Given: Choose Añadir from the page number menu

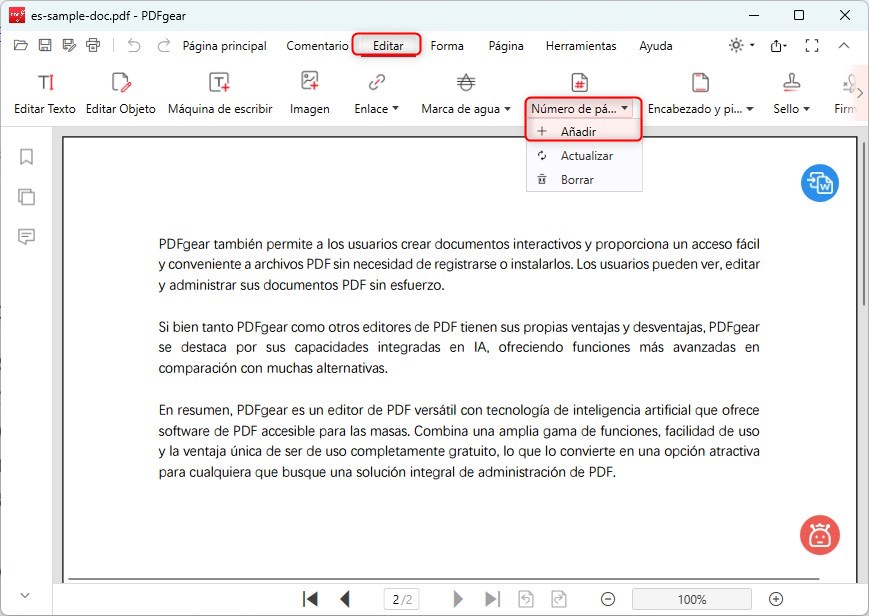Looking at the screenshot, I should [583, 131].
